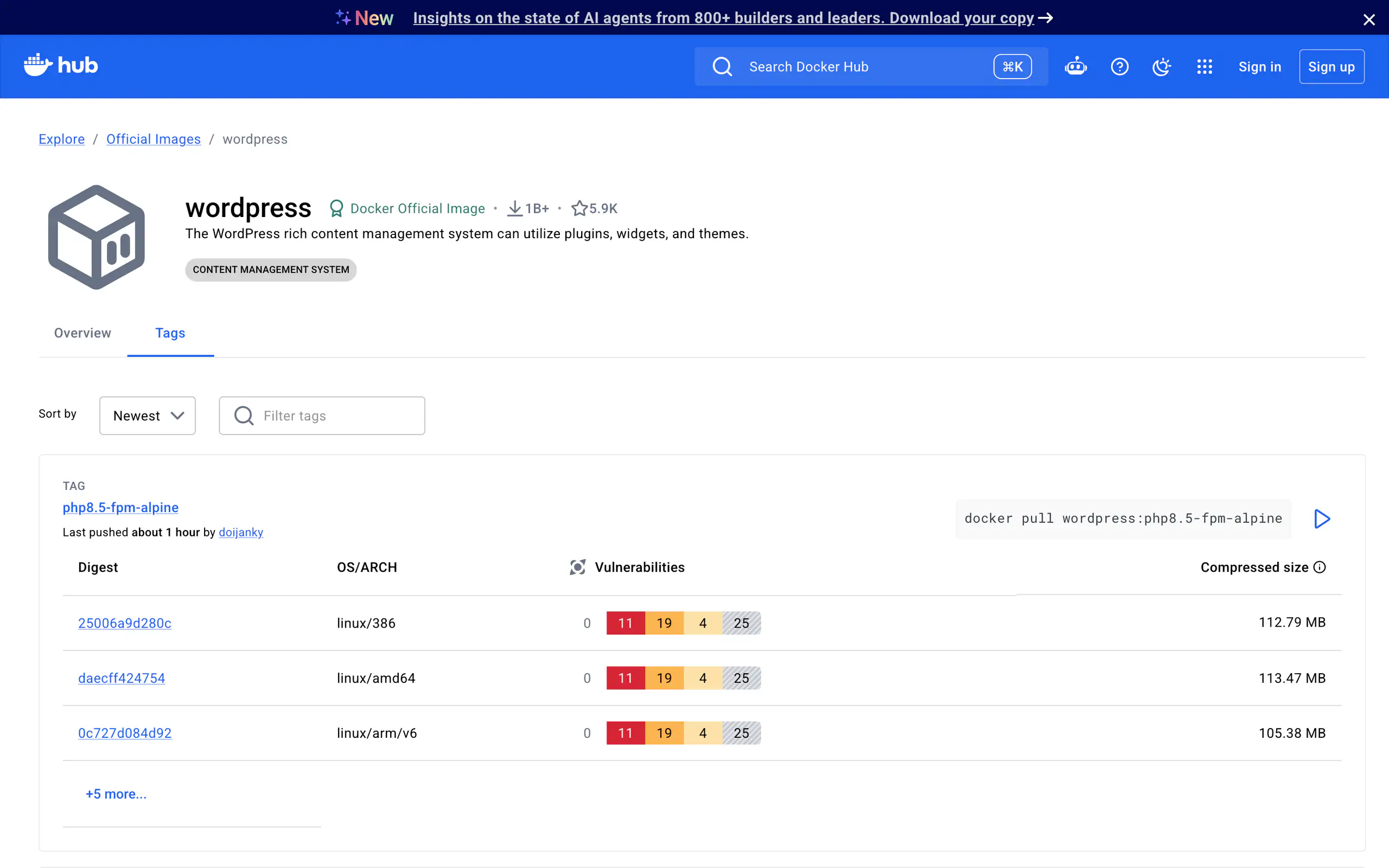Click the linux/arm/v6 architecture cell

[x=377, y=733]
